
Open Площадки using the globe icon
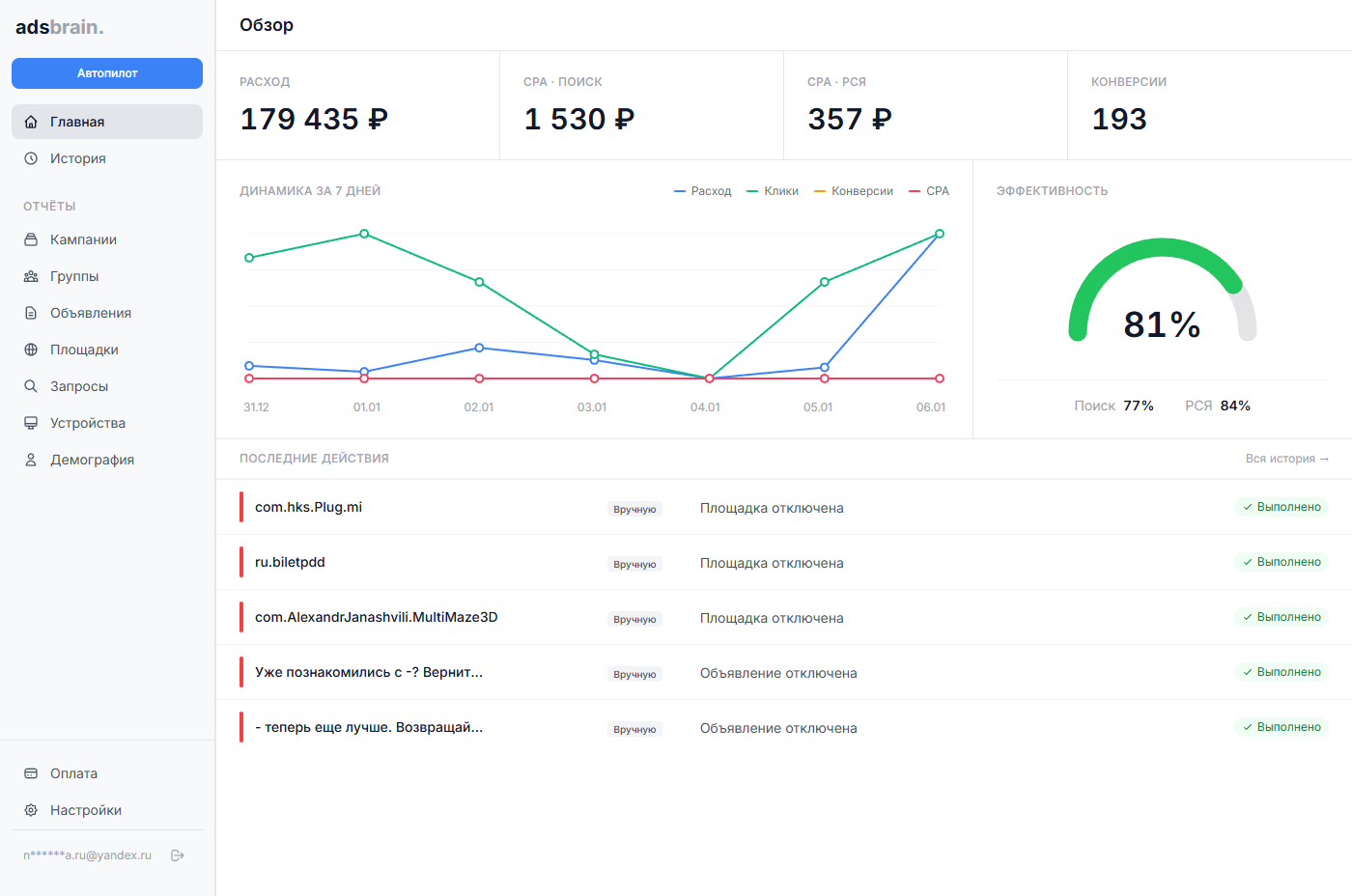pyautogui.click(x=30, y=349)
